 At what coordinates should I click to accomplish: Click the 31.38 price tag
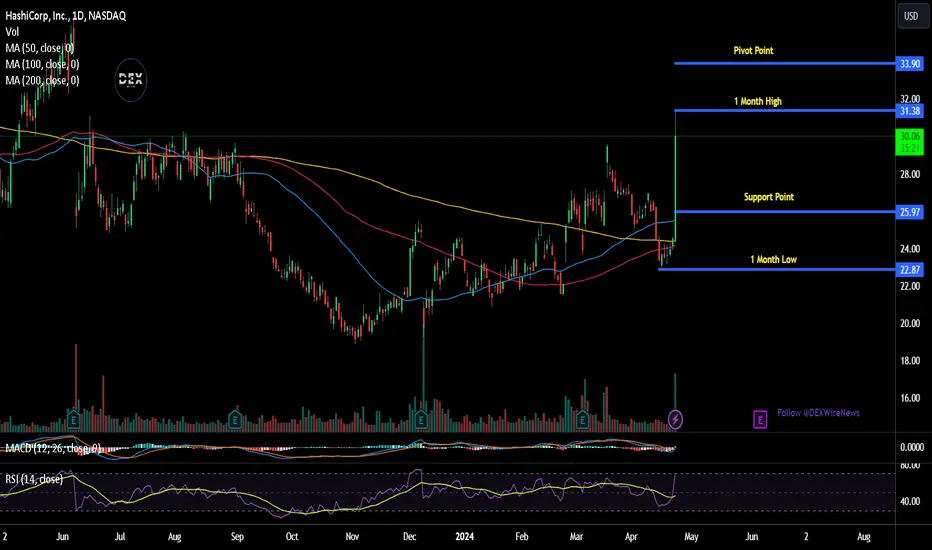point(910,111)
